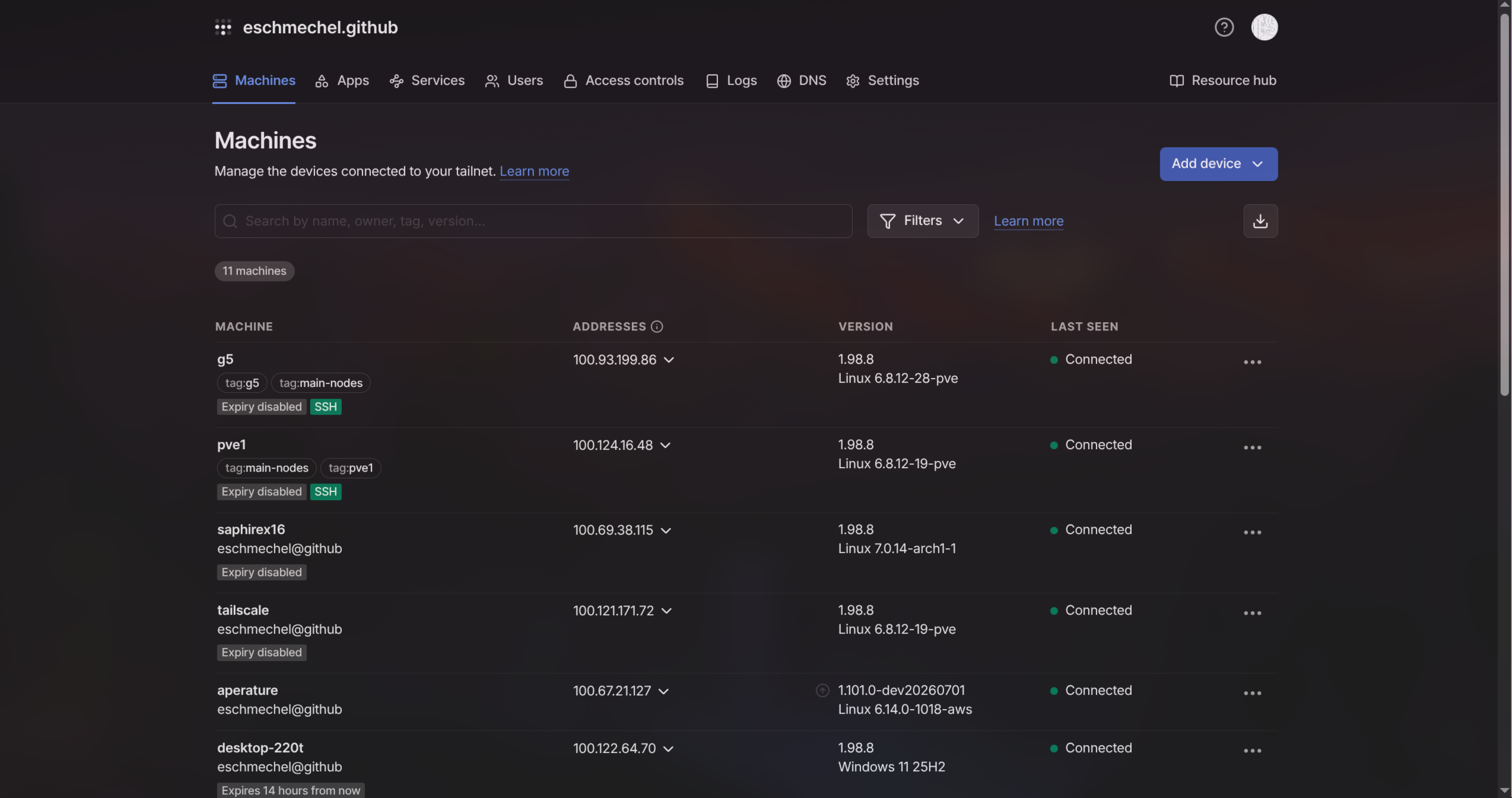Screen dimensions: 1512x798
Task: Open the three-dot menu for g5
Action: click(1252, 362)
